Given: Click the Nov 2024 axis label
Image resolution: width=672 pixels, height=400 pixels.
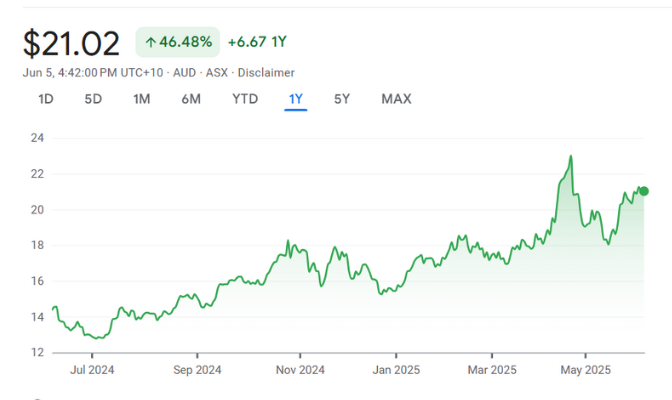Looking at the screenshot, I should click(299, 368).
